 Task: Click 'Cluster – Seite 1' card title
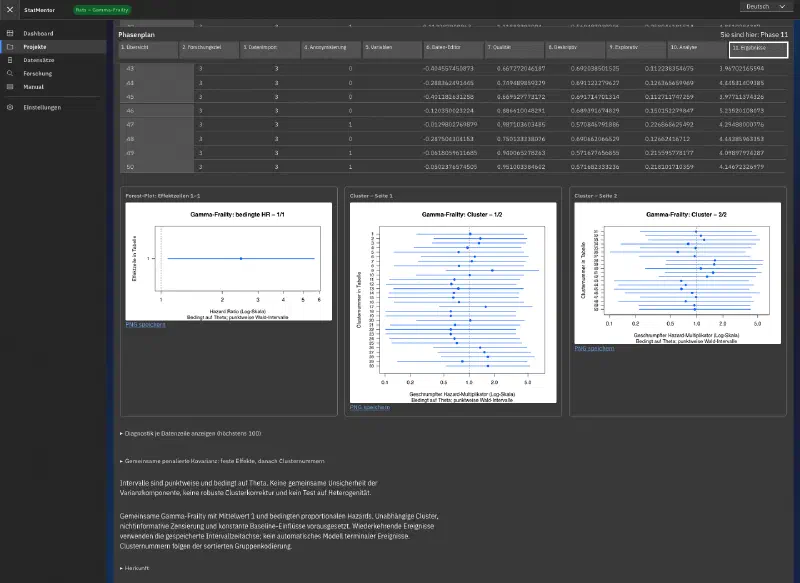tap(371, 196)
